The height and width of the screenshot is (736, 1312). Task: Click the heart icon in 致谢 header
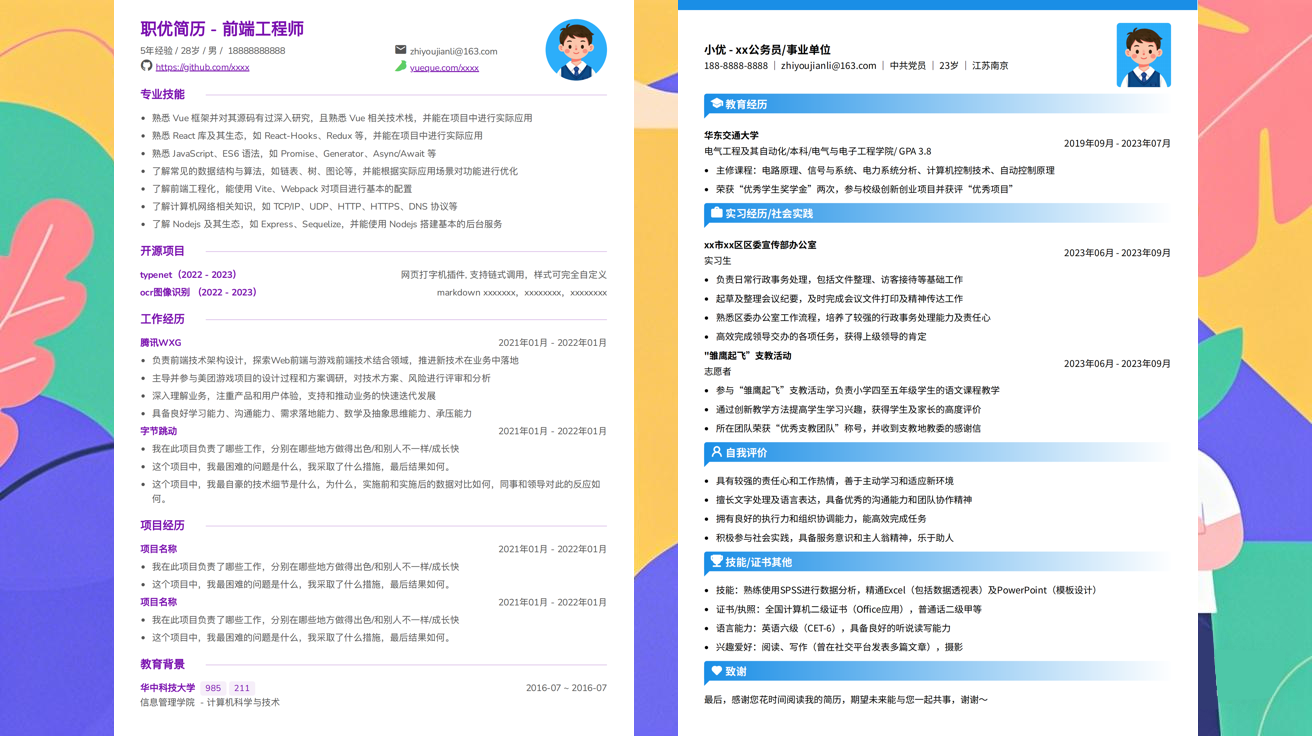[x=716, y=670]
